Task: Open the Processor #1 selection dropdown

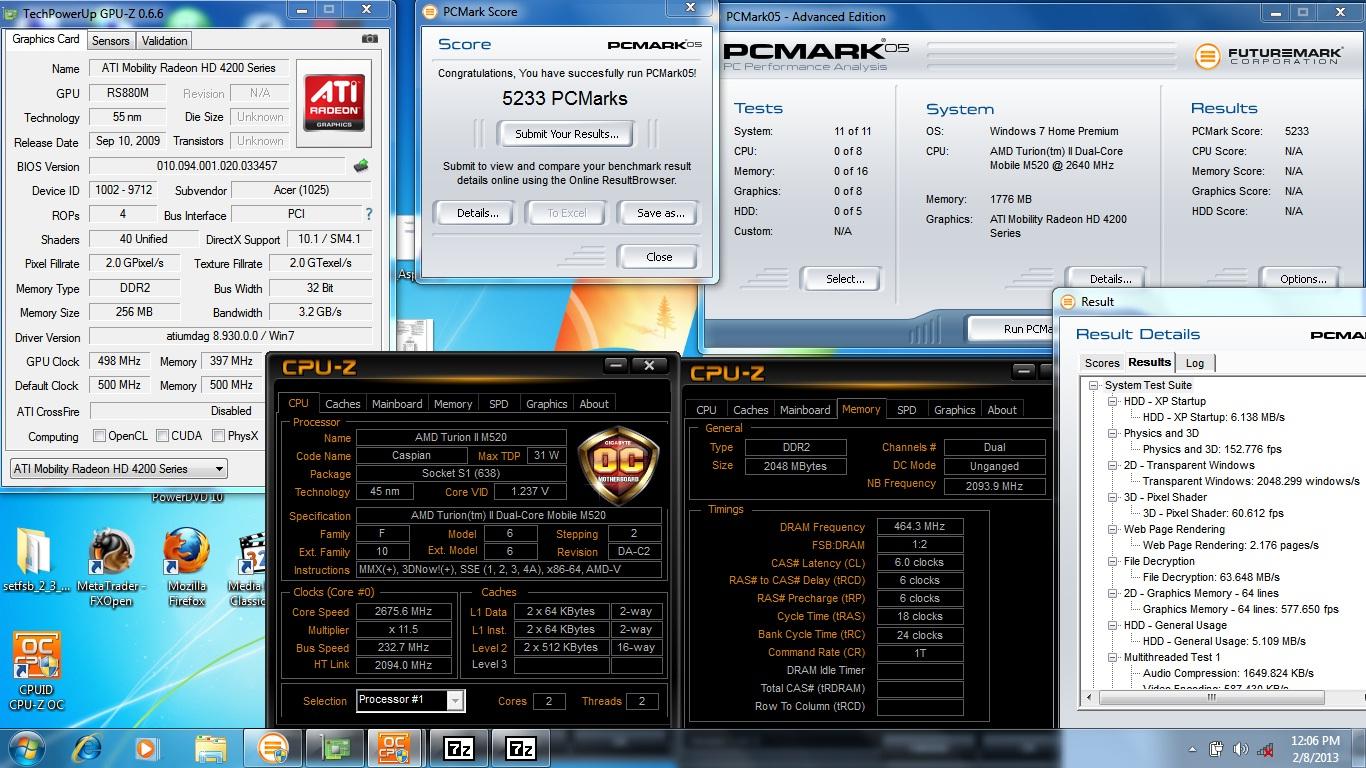Action: pos(410,700)
